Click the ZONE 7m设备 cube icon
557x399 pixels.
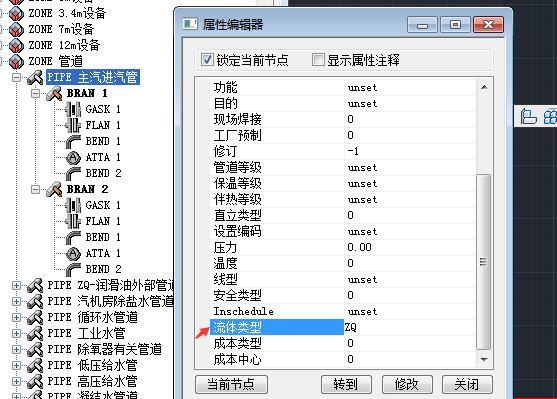pos(16,29)
